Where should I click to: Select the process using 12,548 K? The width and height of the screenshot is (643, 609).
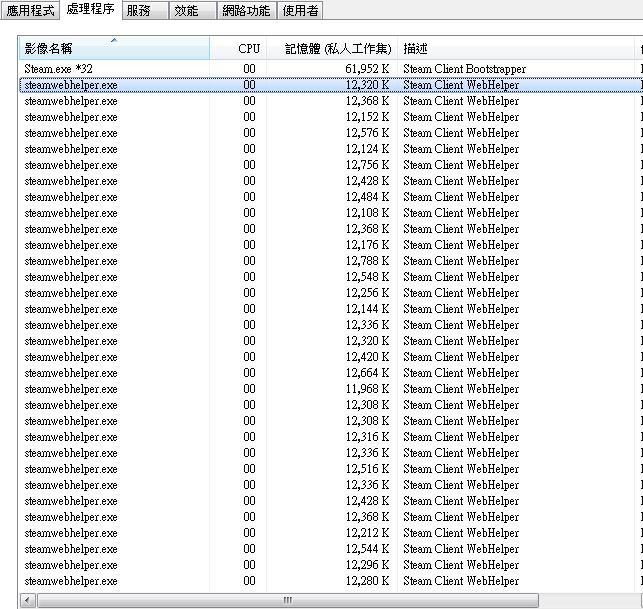[x=330, y=277]
